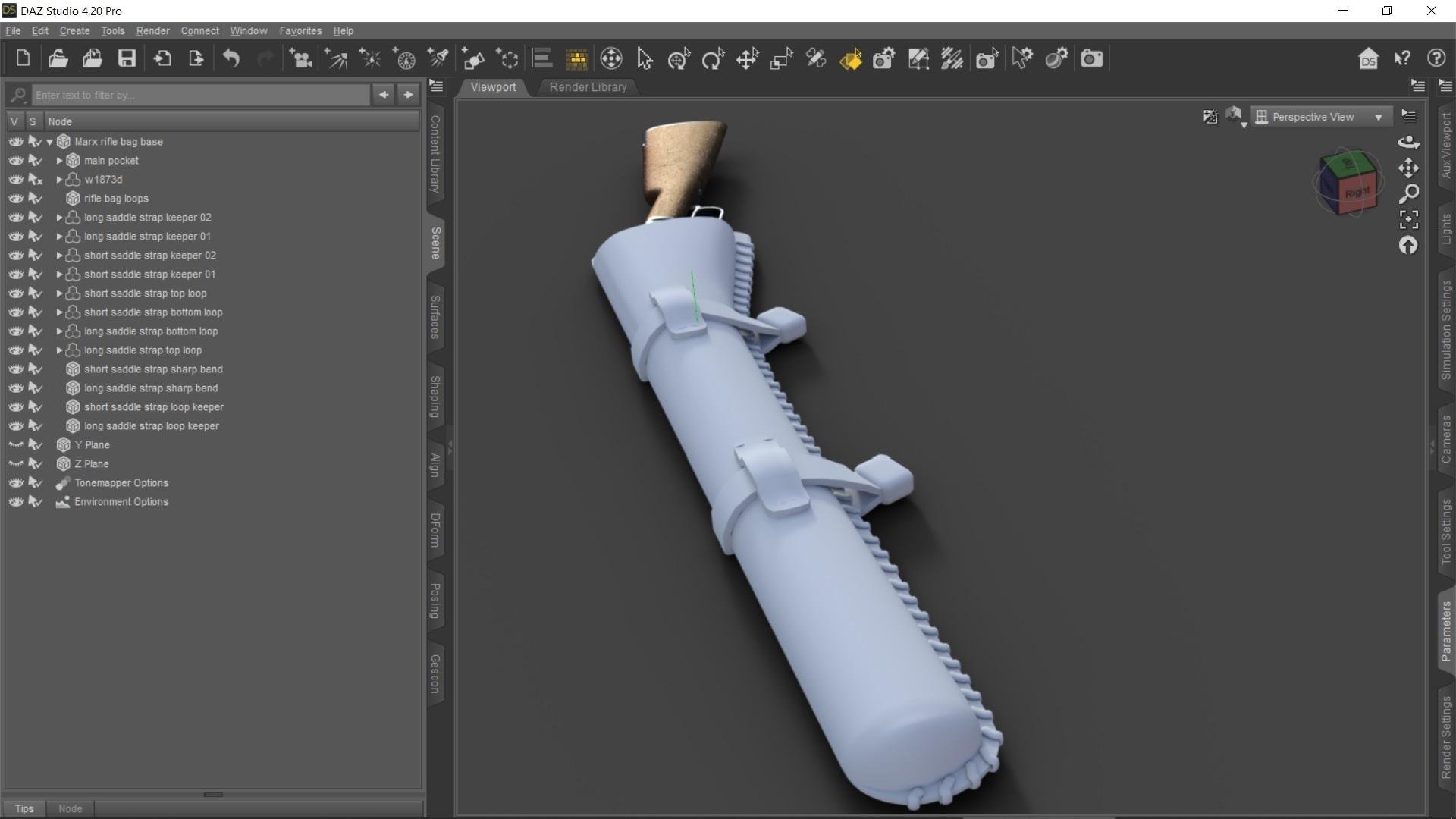This screenshot has width=1456, height=819.
Task: Click the view cube Right face
Action: [x=1357, y=193]
